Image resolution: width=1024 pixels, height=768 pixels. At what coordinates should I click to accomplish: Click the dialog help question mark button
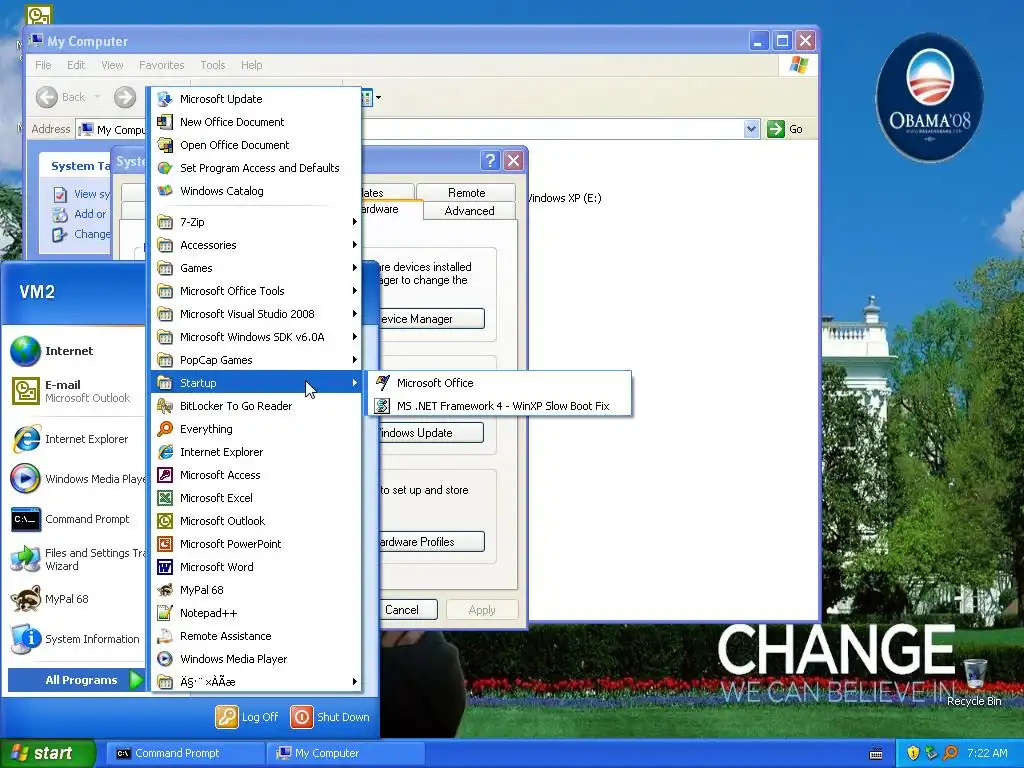coord(490,160)
